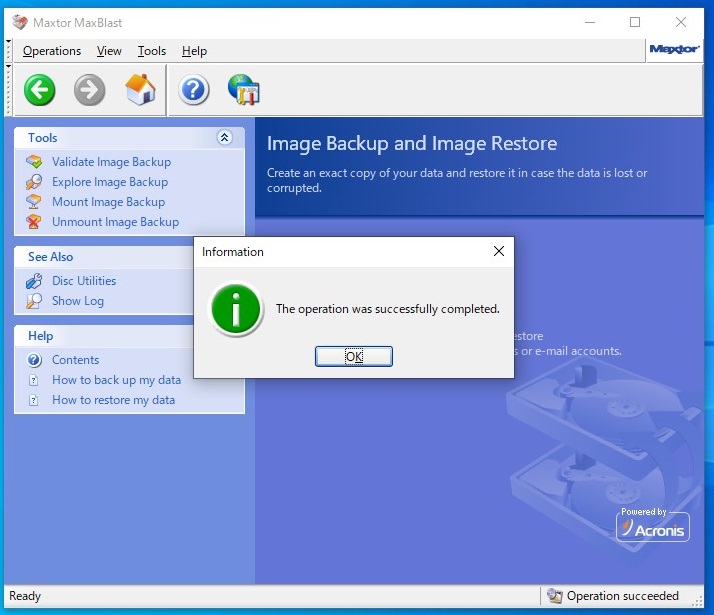Image resolution: width=714 pixels, height=615 pixels.
Task: Click the gray Forward arrow toolbar icon
Action: (89, 90)
